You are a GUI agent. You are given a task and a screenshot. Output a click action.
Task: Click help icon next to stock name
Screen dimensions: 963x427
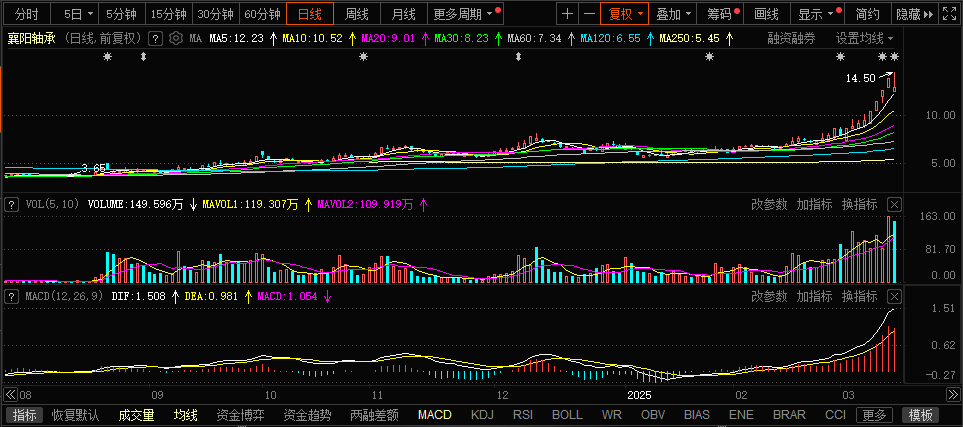coord(154,38)
